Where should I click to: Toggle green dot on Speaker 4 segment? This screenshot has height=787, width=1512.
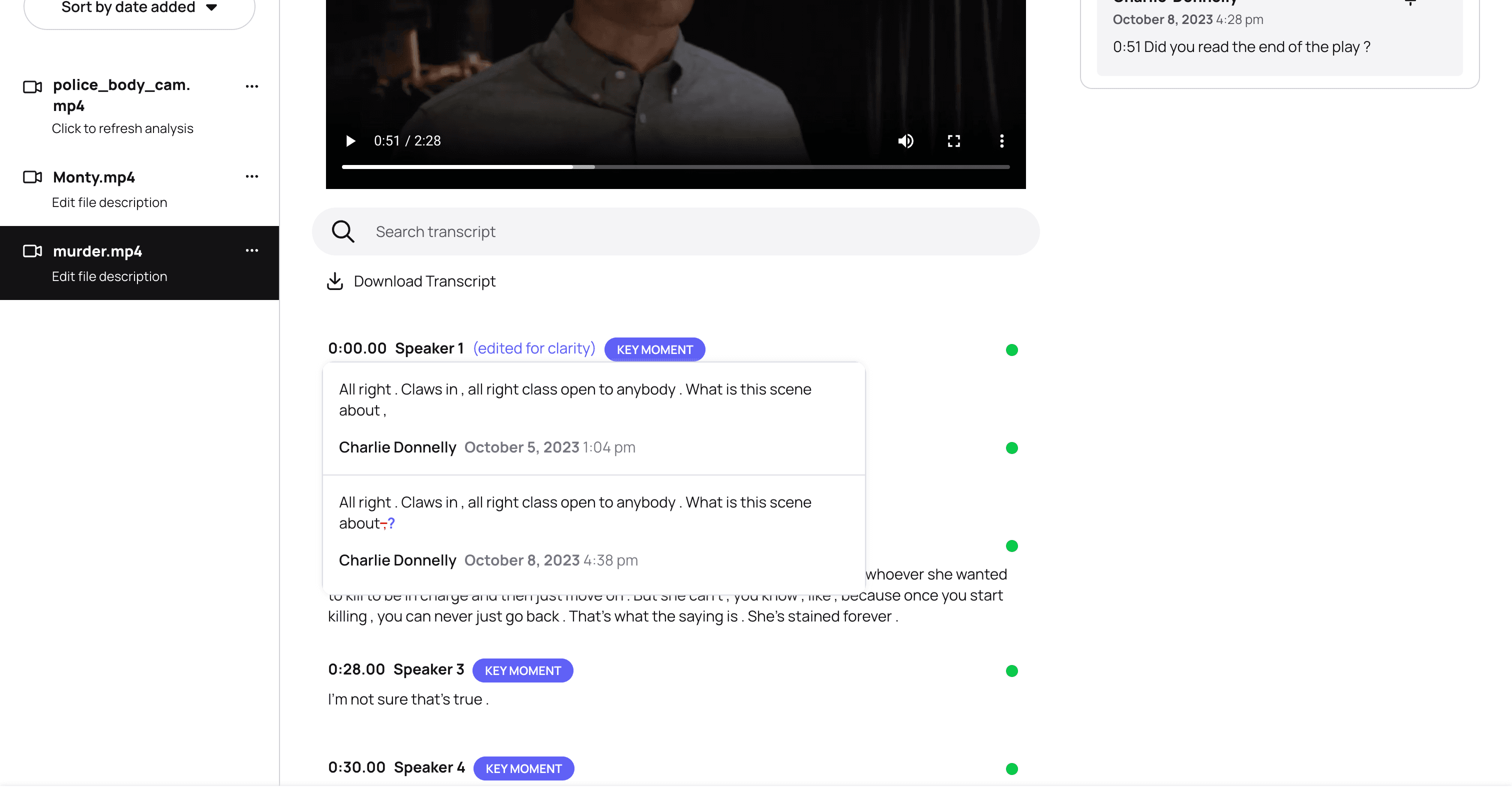coord(1011,769)
